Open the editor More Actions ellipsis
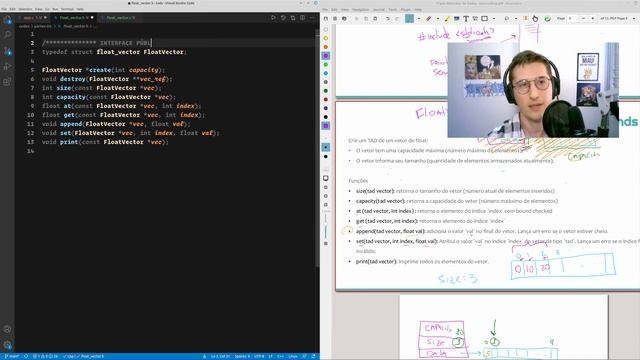 [x=312, y=18]
